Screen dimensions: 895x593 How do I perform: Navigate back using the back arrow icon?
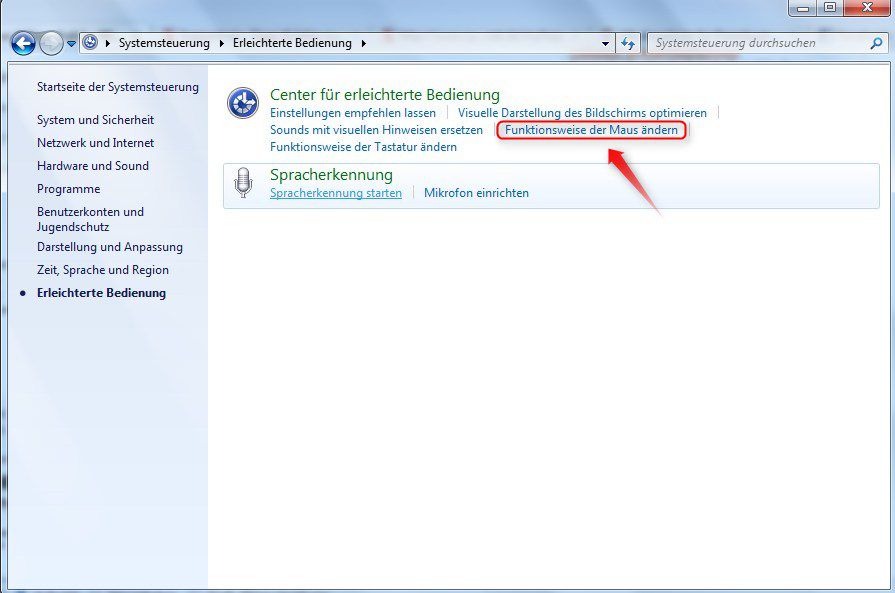pos(22,43)
